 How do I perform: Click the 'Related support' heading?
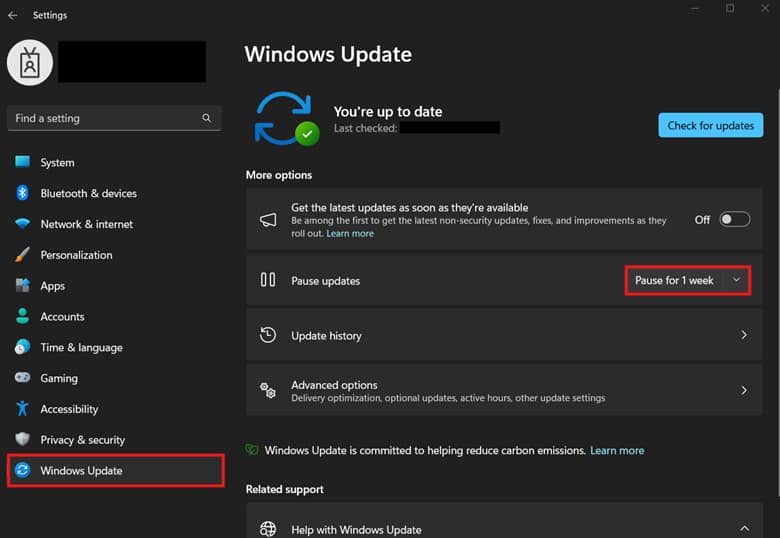click(285, 489)
